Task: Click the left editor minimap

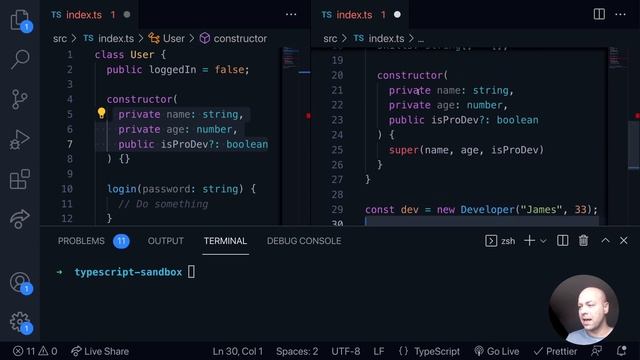Action: [x=296, y=136]
